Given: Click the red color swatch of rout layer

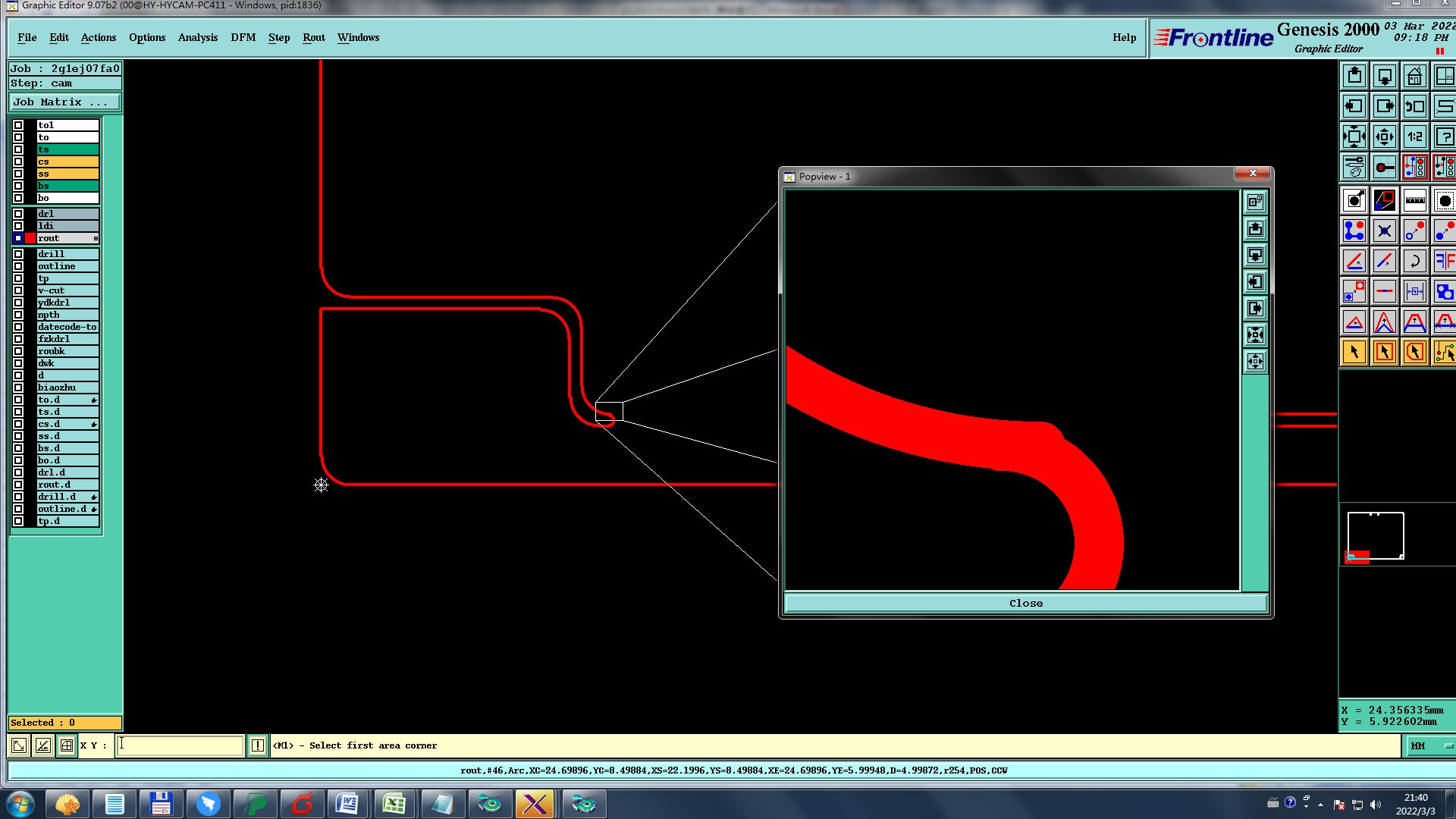Looking at the screenshot, I should 30,238.
